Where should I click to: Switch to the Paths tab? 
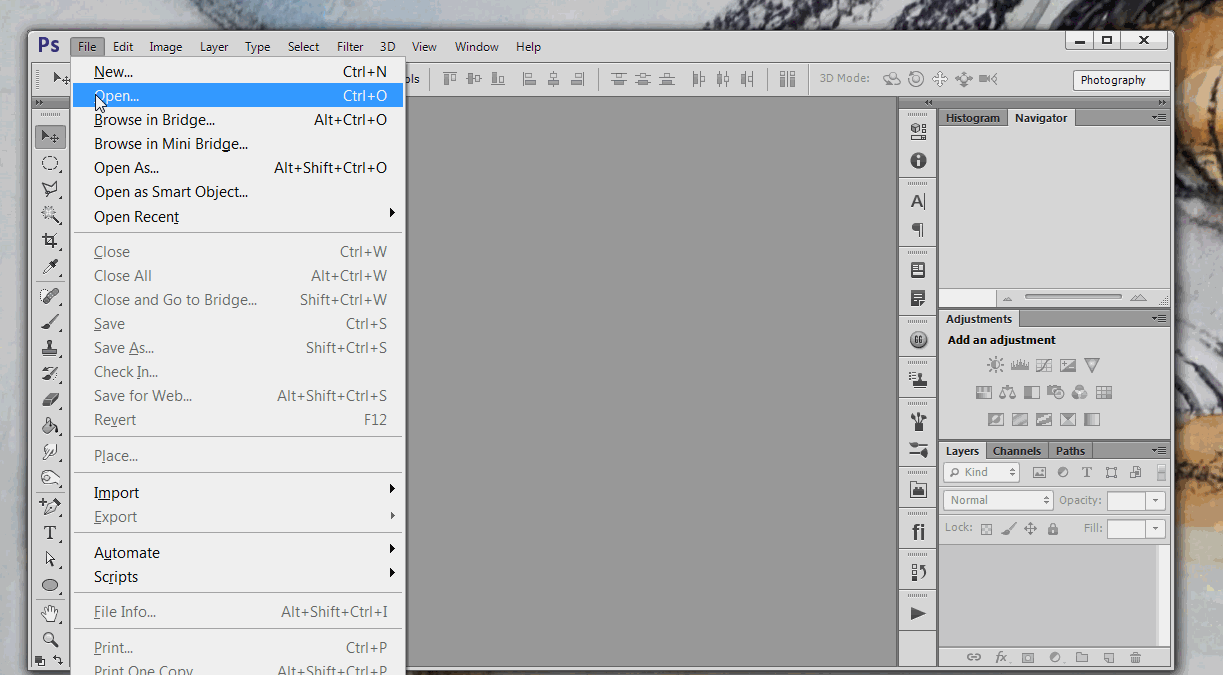click(1070, 451)
